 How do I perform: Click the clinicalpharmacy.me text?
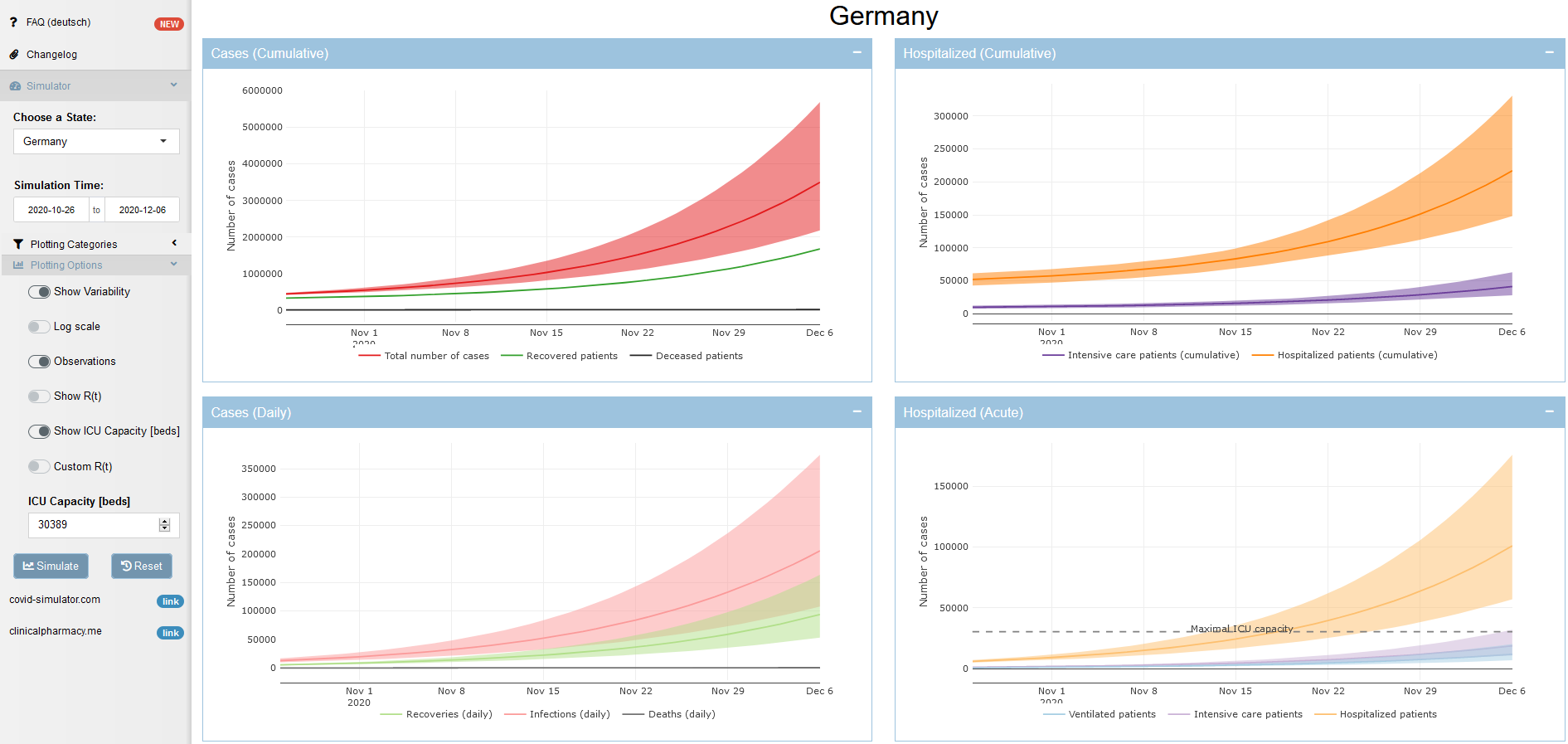(x=56, y=631)
